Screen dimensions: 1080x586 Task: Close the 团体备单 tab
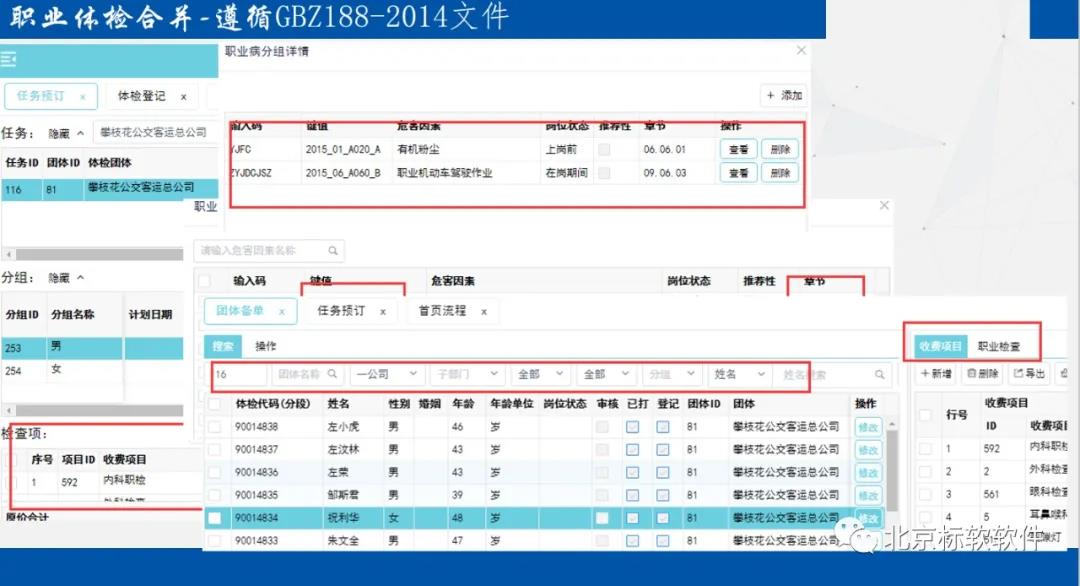[x=282, y=312]
